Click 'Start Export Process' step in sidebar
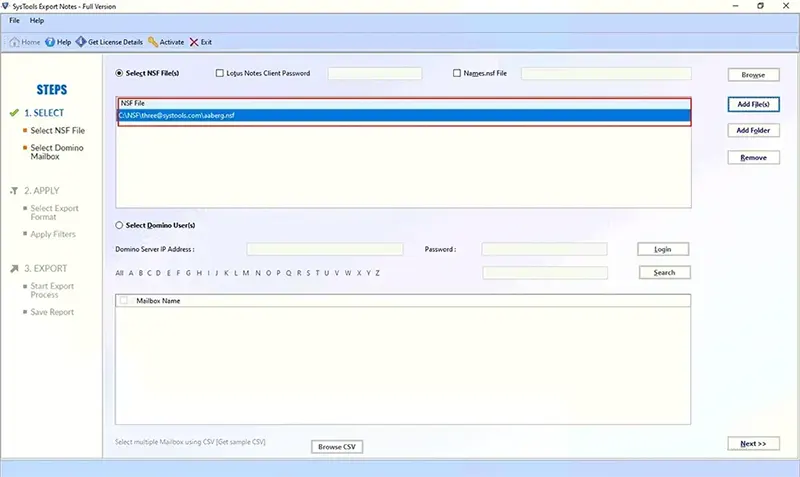The width and height of the screenshot is (800, 477). tap(52, 290)
